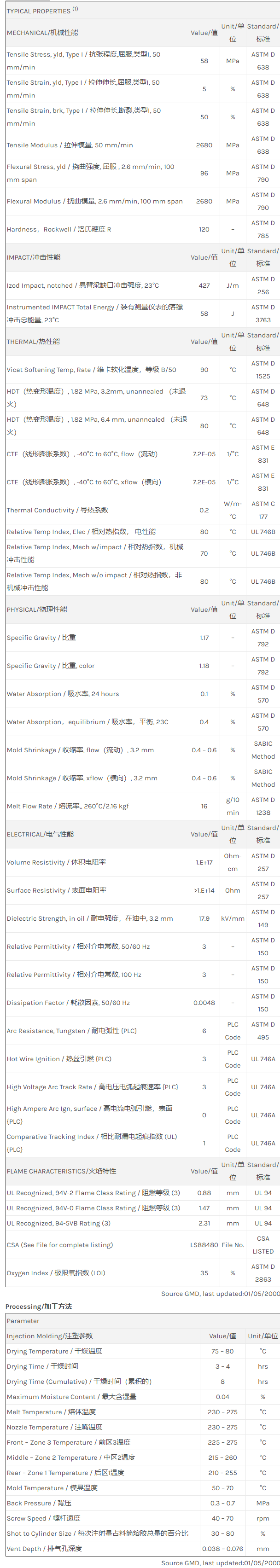Click the Izod Impact value 427
This screenshot has width=280, height=1568.
coord(204,285)
